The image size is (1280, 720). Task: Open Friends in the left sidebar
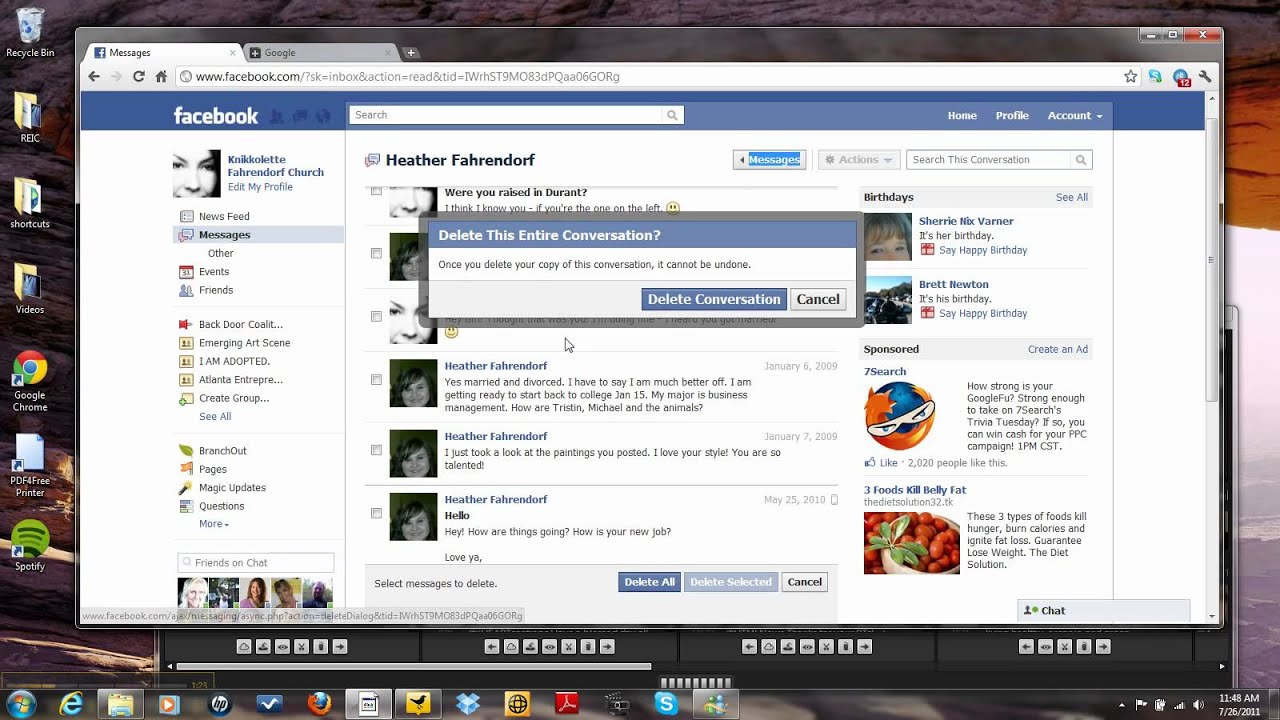click(216, 290)
